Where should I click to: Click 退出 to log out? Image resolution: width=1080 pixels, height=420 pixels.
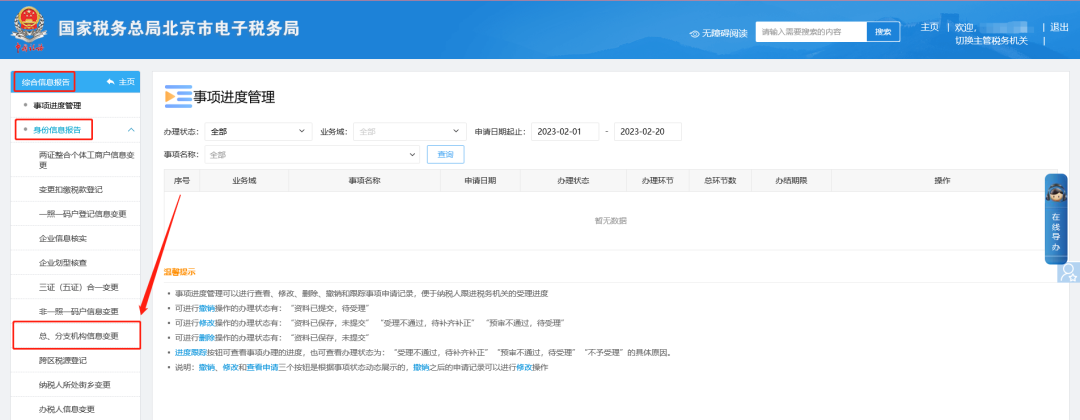coord(1059,27)
